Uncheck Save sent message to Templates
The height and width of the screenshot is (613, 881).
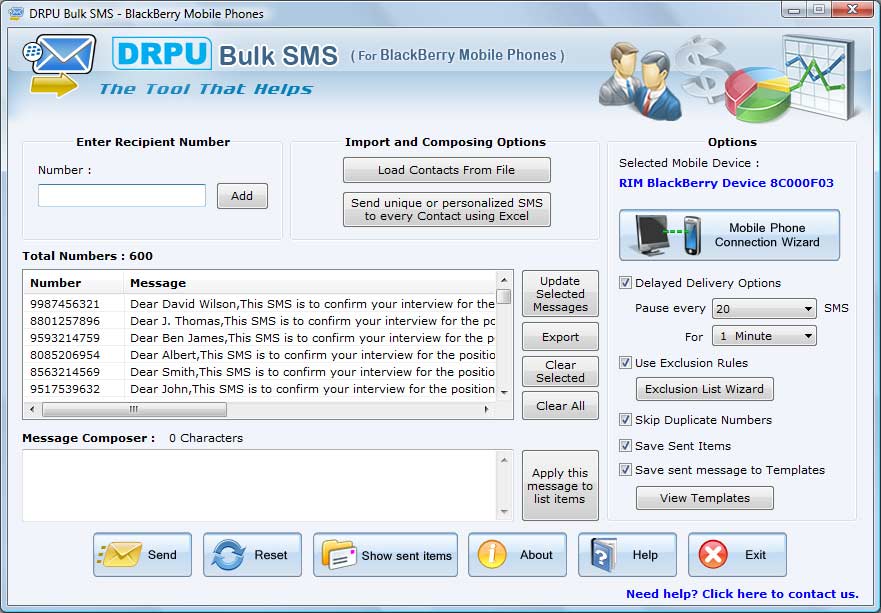tap(625, 469)
